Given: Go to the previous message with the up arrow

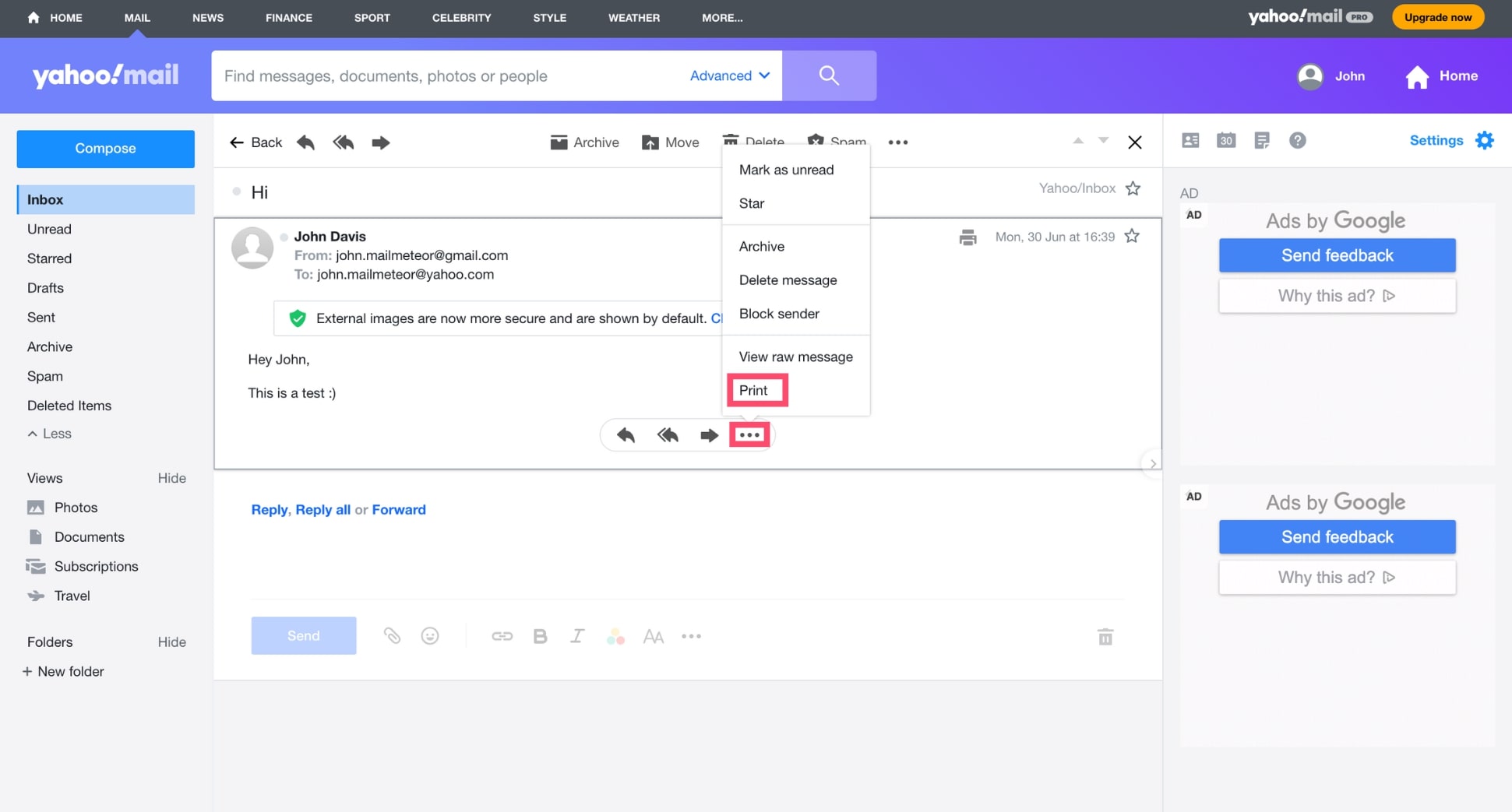Looking at the screenshot, I should point(1078,141).
